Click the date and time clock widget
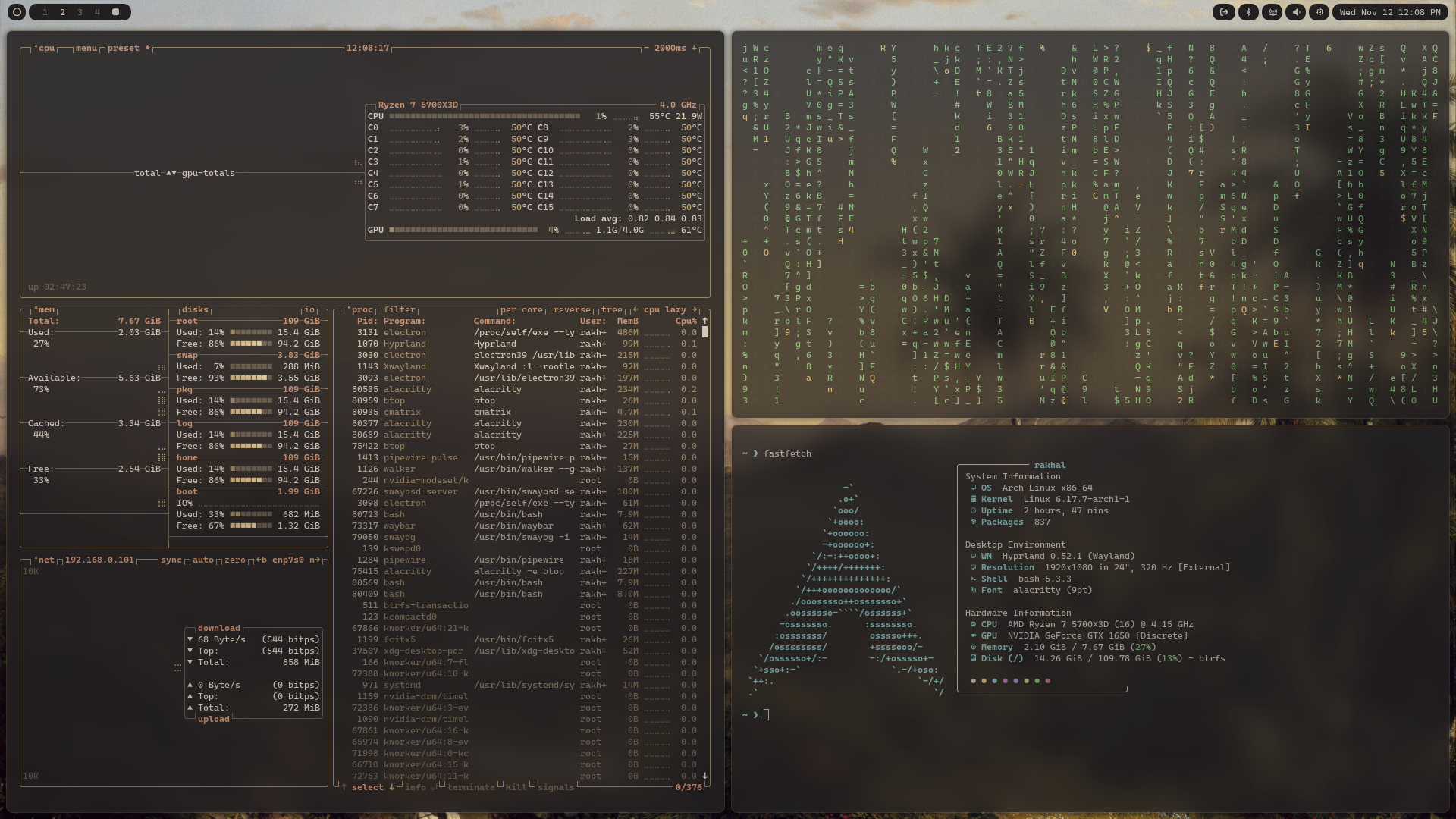 tap(1390, 12)
